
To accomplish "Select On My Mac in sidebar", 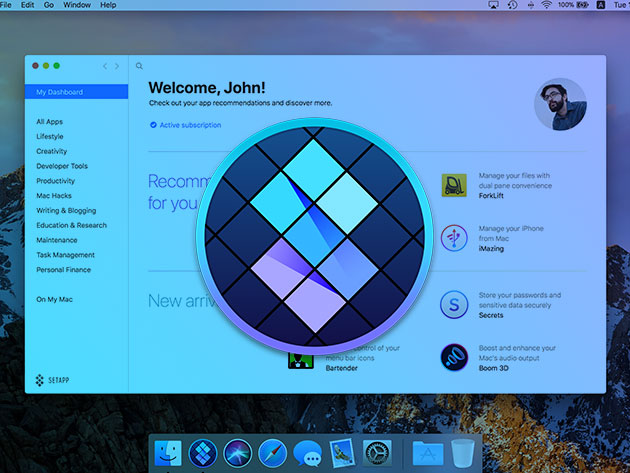I will (x=55, y=299).
